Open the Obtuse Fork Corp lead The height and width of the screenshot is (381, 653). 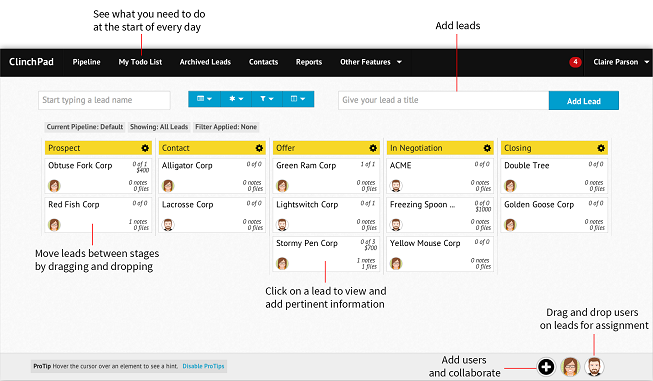tap(98, 176)
